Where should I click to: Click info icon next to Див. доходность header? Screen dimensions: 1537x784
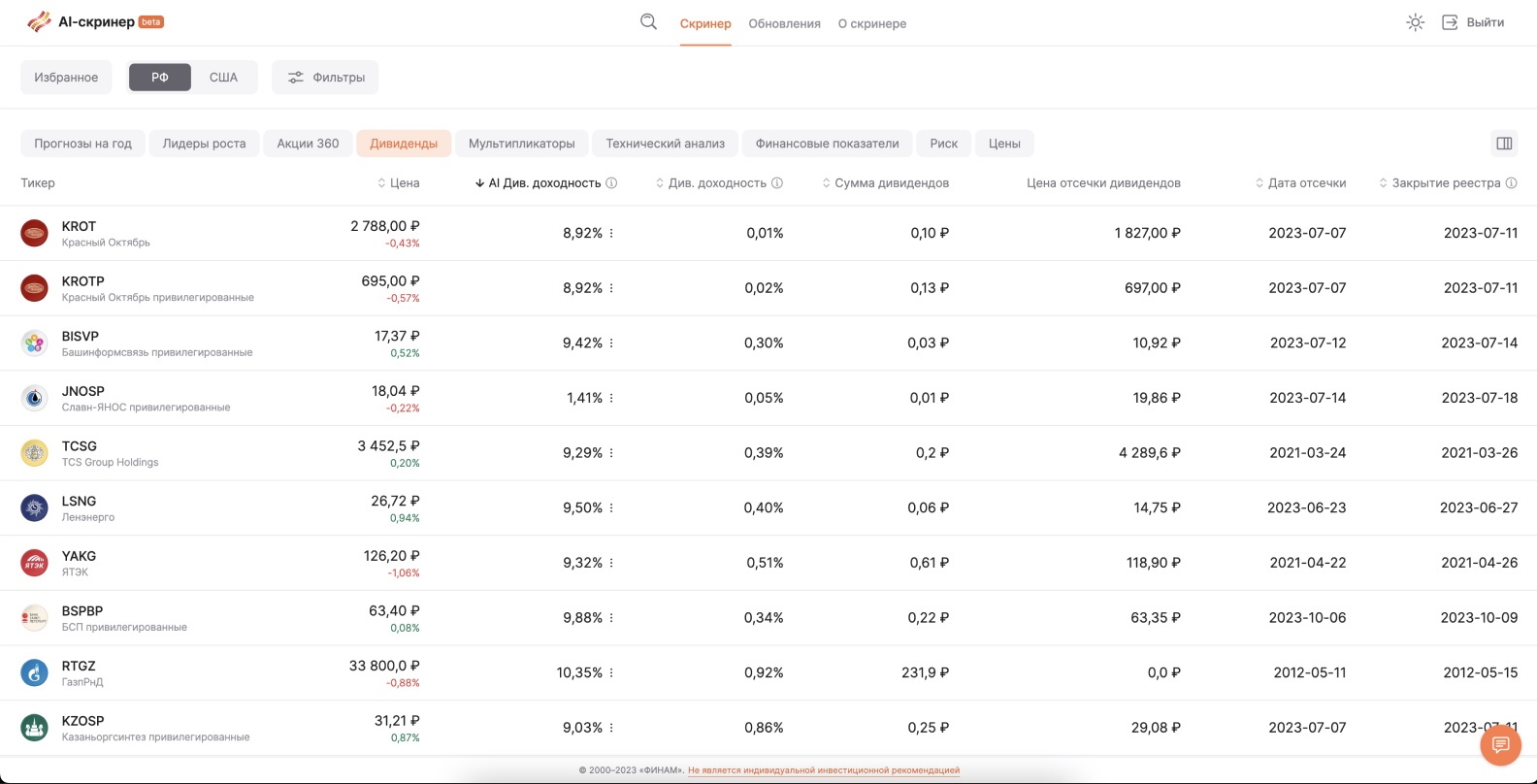(777, 183)
